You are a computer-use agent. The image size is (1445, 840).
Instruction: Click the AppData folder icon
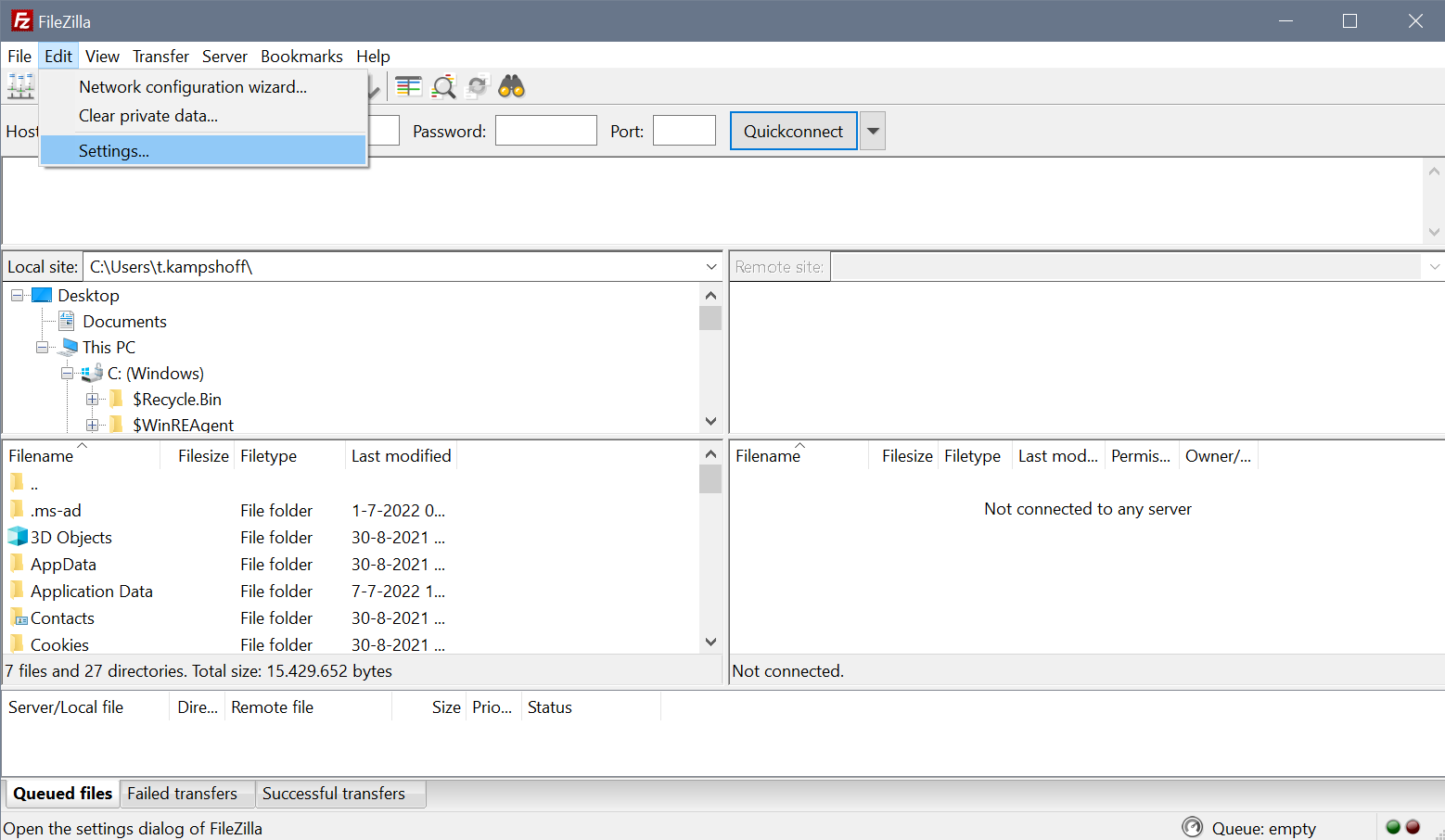[18, 564]
